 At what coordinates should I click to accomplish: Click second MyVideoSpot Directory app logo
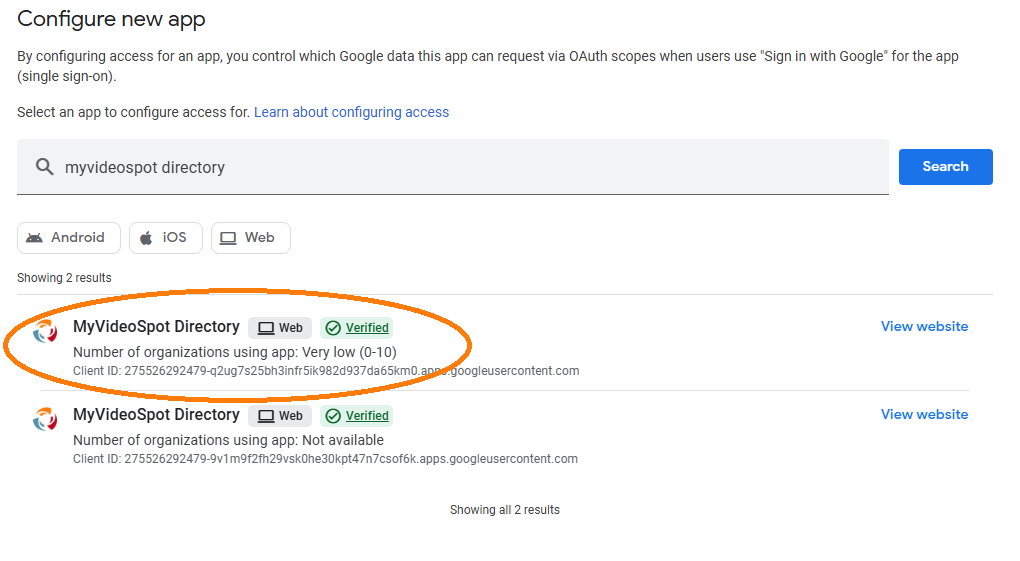pyautogui.click(x=45, y=419)
